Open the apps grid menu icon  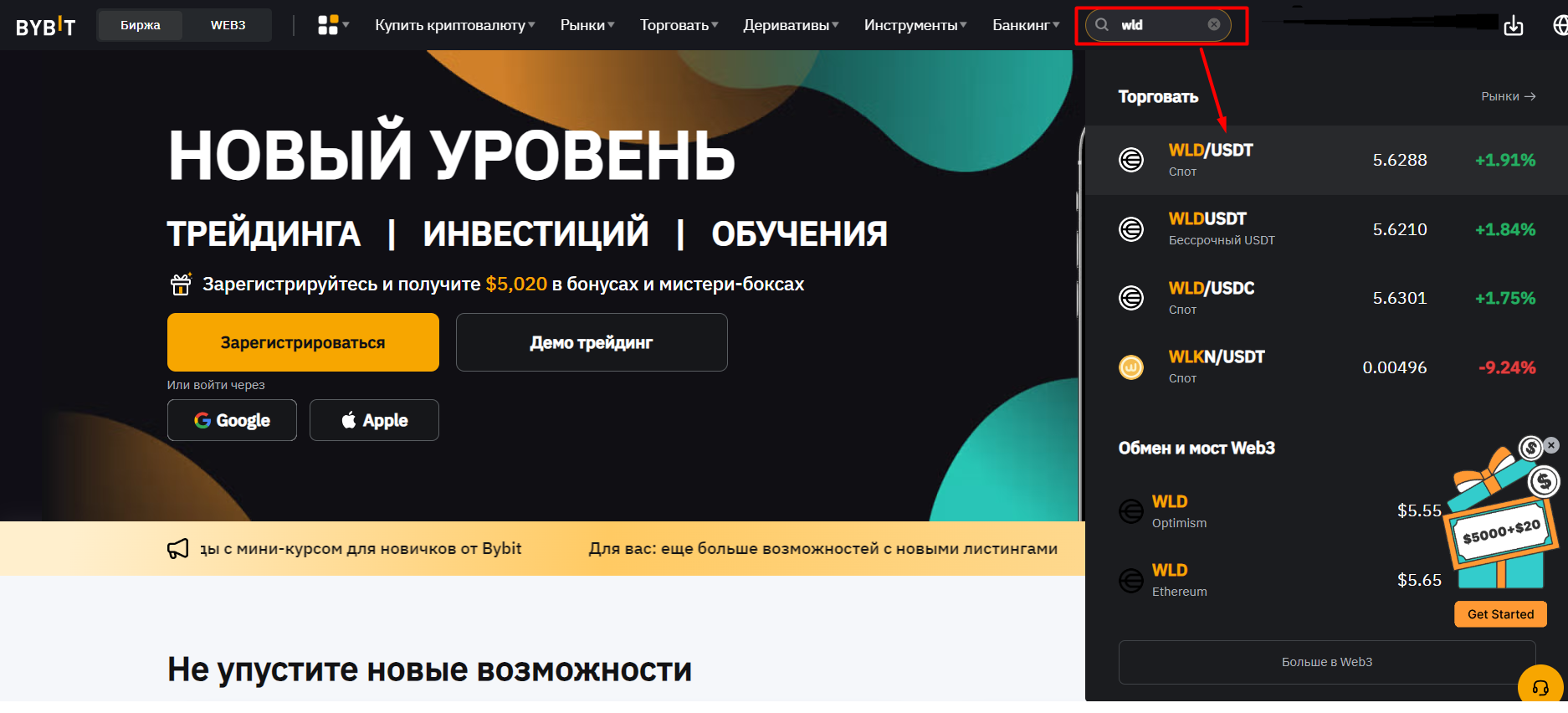coord(328,25)
